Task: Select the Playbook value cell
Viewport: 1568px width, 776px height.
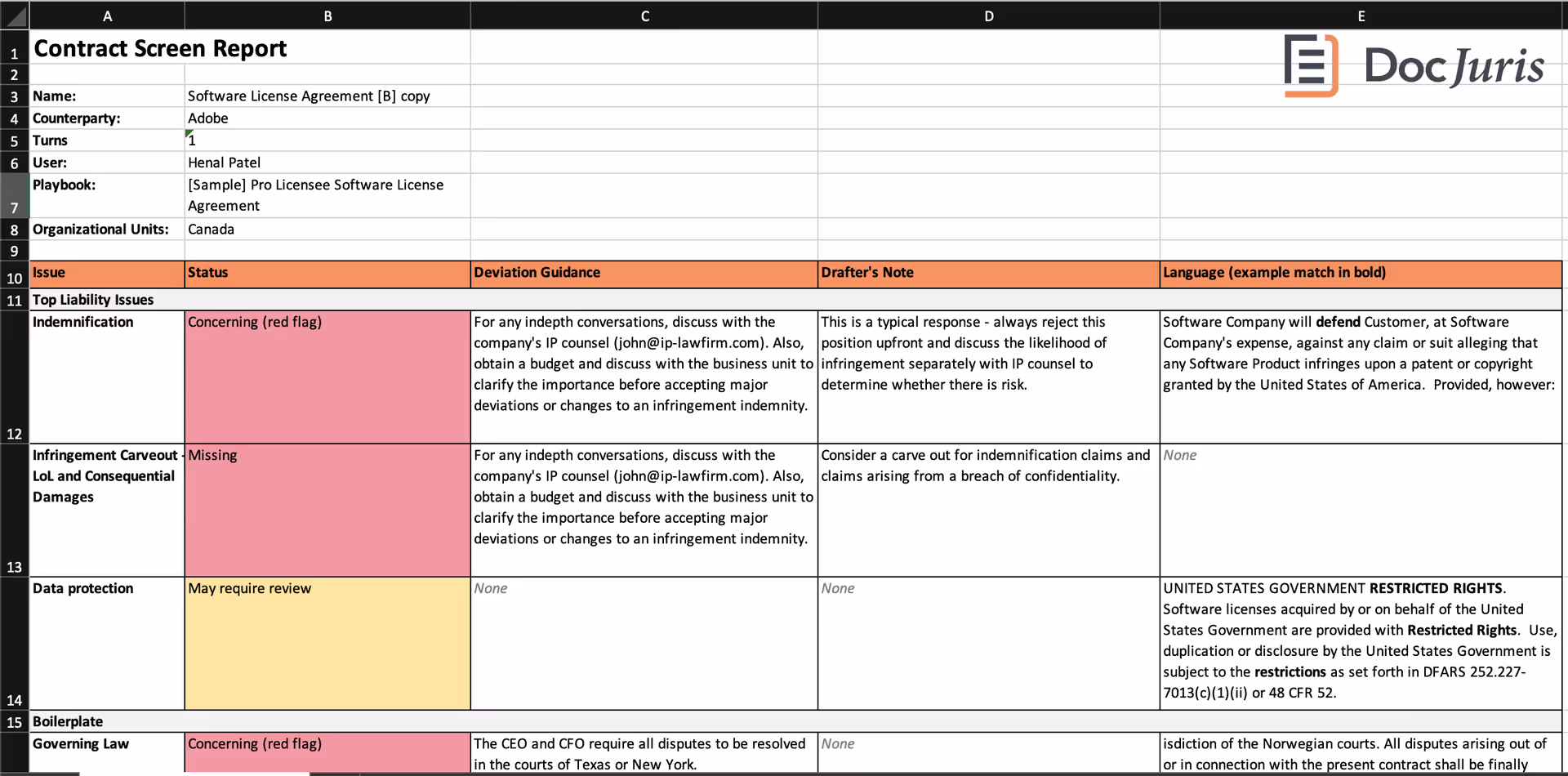Action: point(327,195)
